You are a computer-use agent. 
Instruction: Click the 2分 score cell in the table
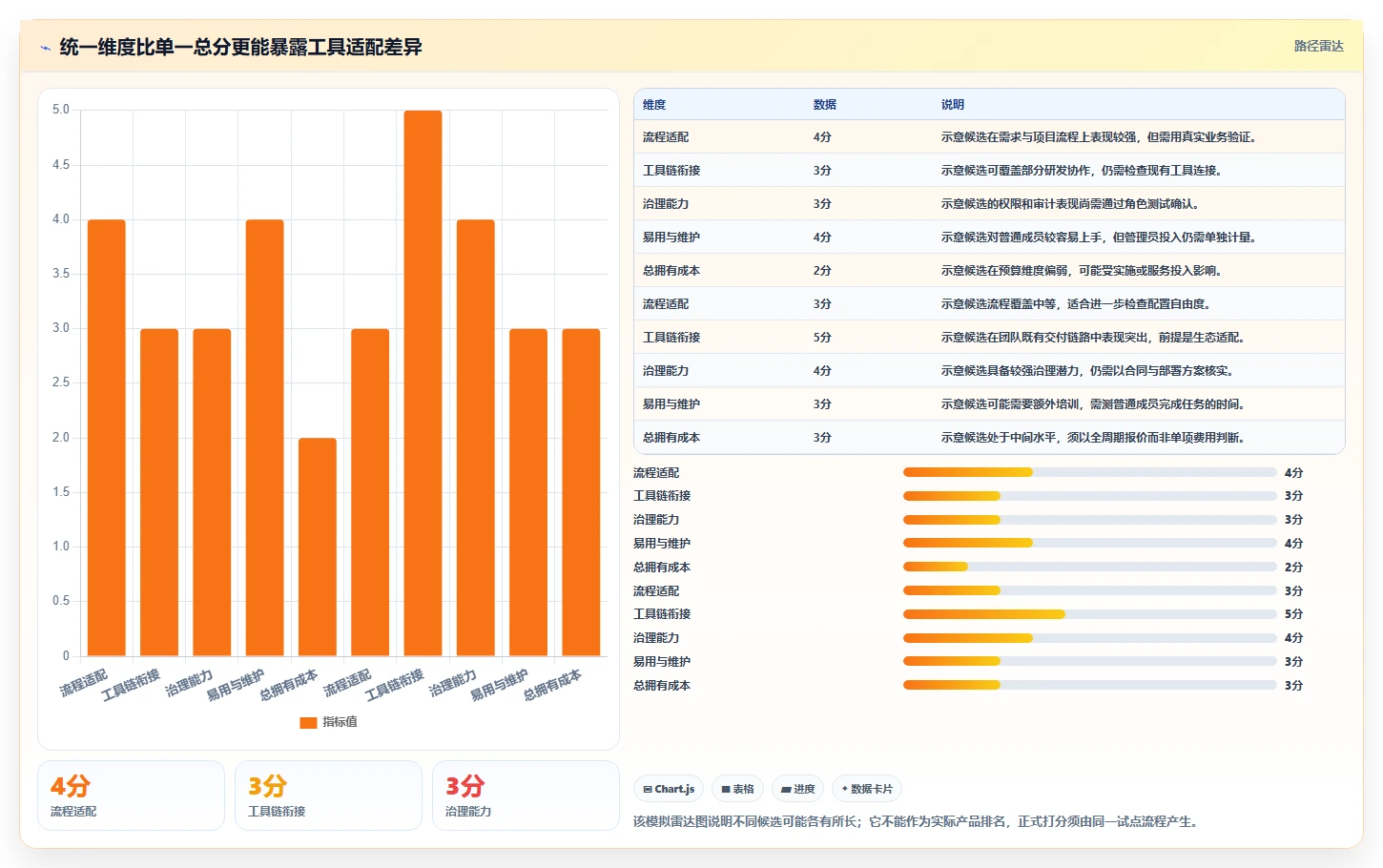[x=822, y=271]
